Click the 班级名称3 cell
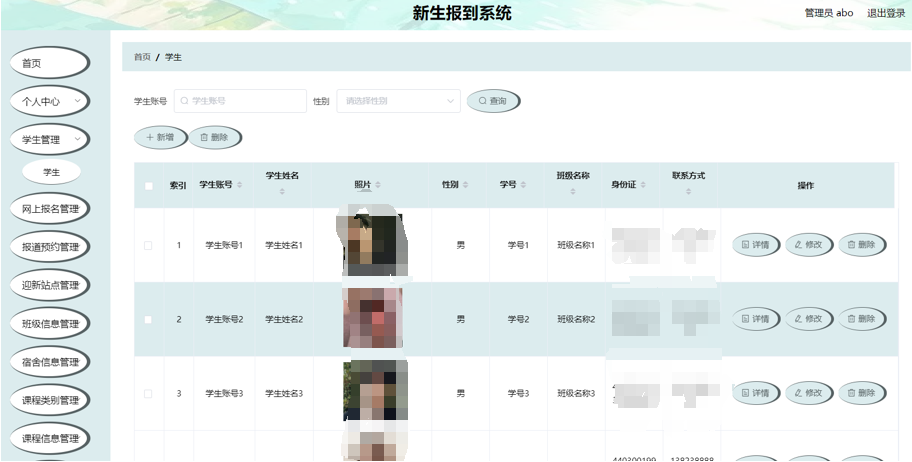Viewport: 912px width, 462px height. click(576, 394)
